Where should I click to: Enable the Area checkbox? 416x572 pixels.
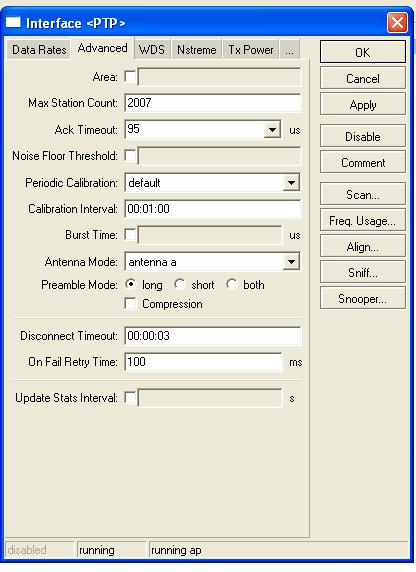pos(130,77)
